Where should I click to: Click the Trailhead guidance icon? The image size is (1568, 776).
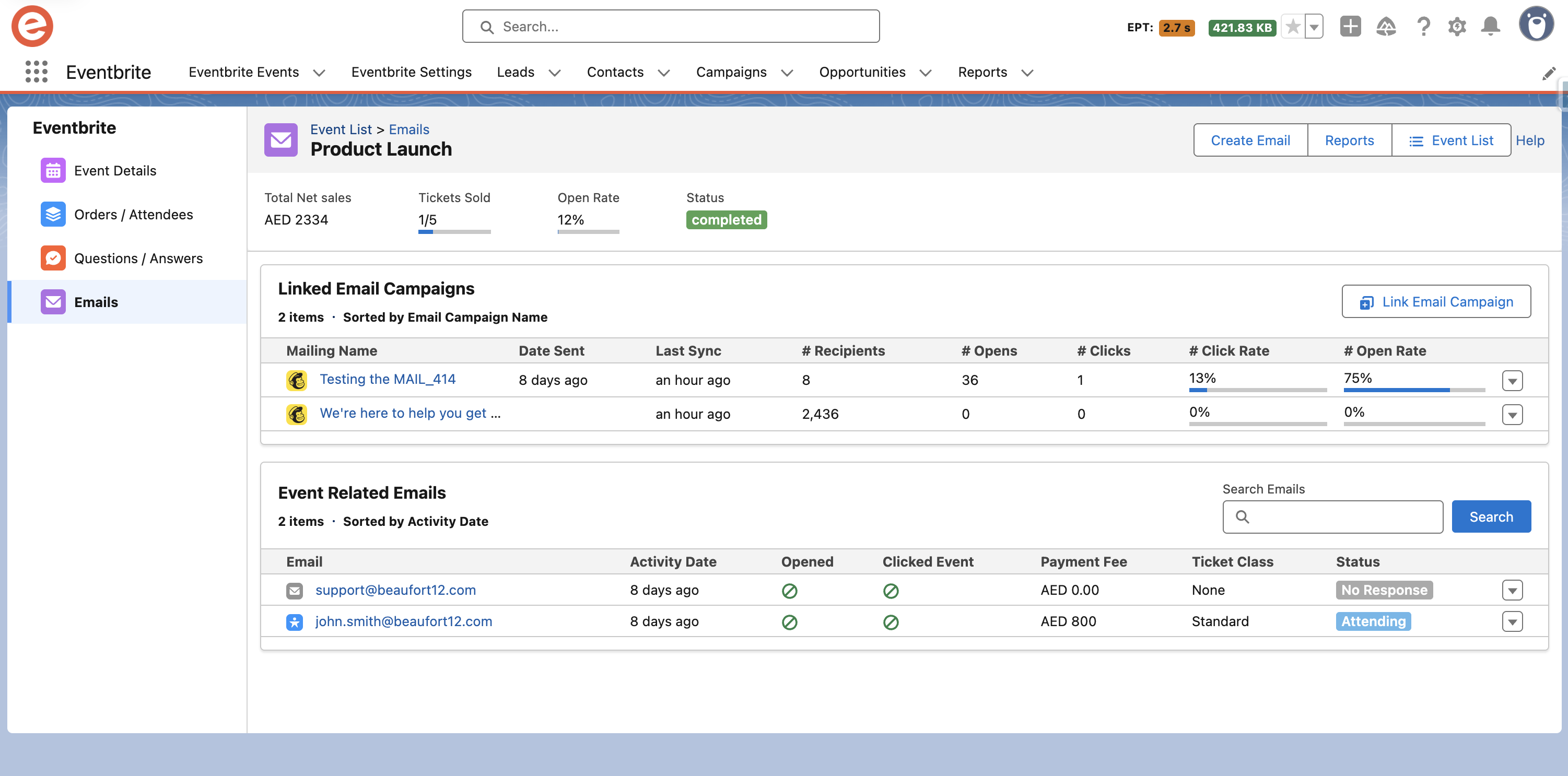(x=1386, y=26)
